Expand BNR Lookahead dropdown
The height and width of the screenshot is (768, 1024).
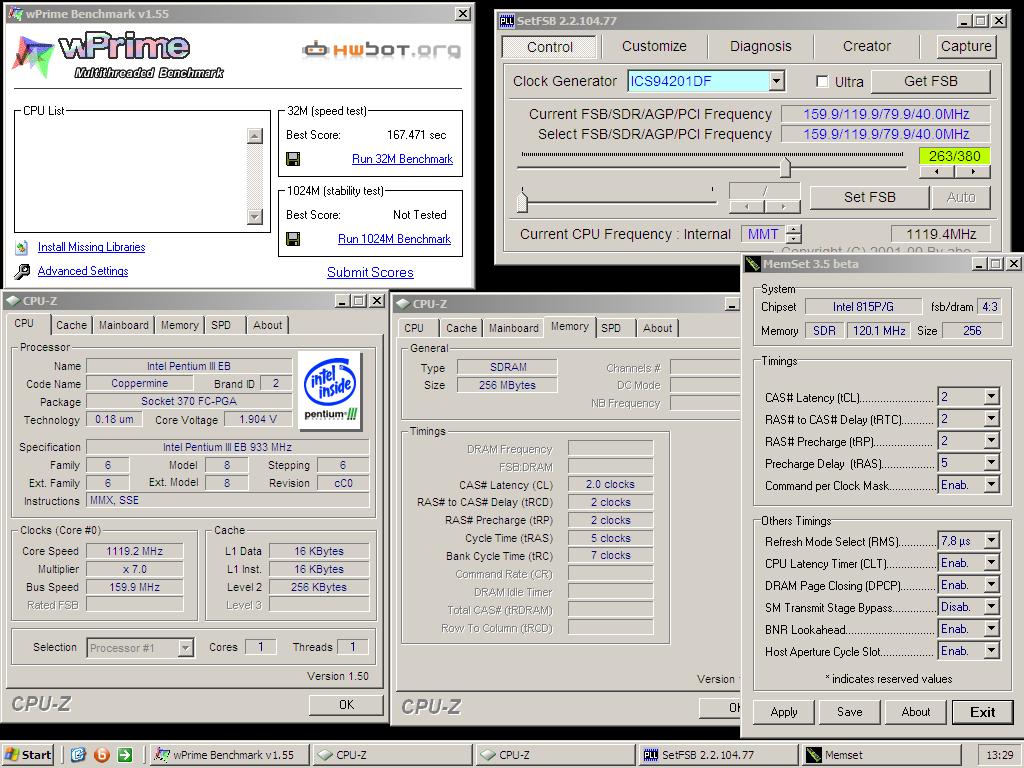991,629
